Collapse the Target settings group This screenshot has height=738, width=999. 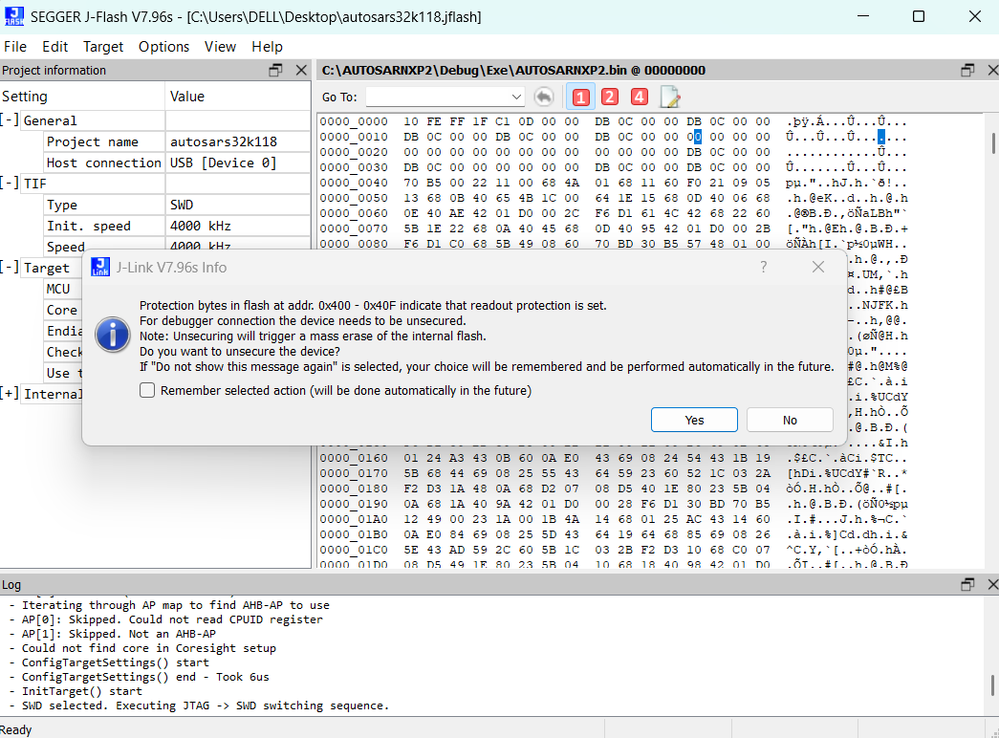(x=9, y=268)
